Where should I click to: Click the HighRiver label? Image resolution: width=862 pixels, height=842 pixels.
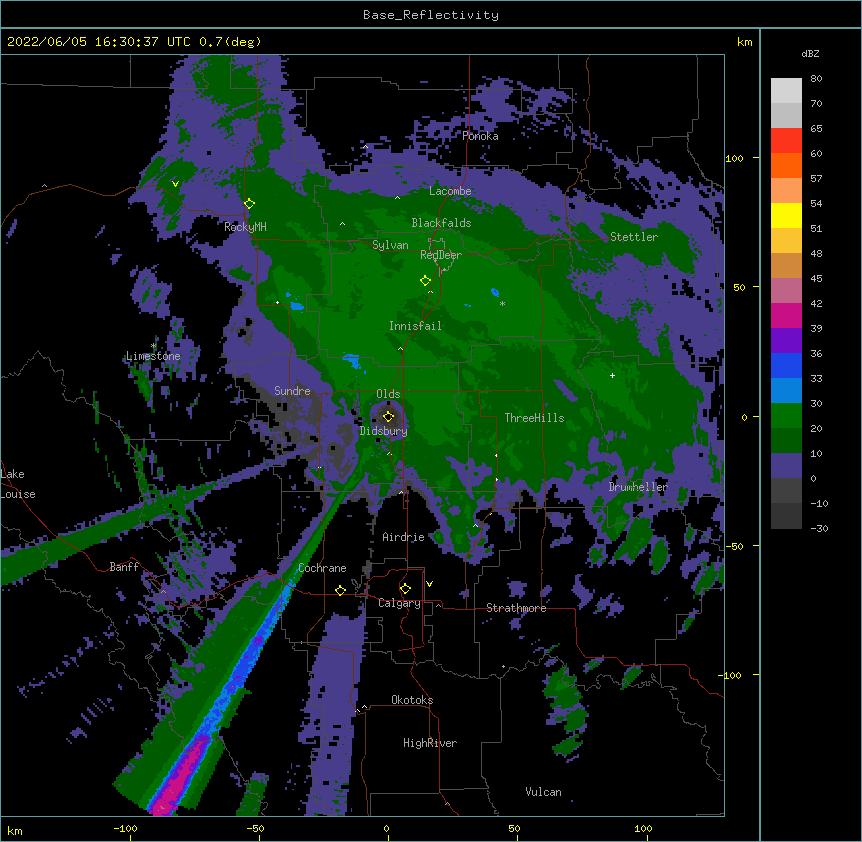click(x=430, y=743)
